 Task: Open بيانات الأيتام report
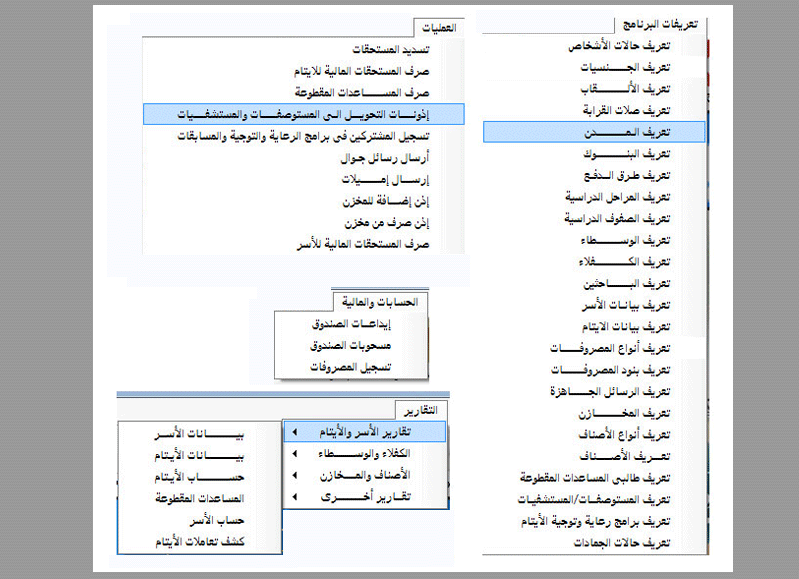point(200,456)
